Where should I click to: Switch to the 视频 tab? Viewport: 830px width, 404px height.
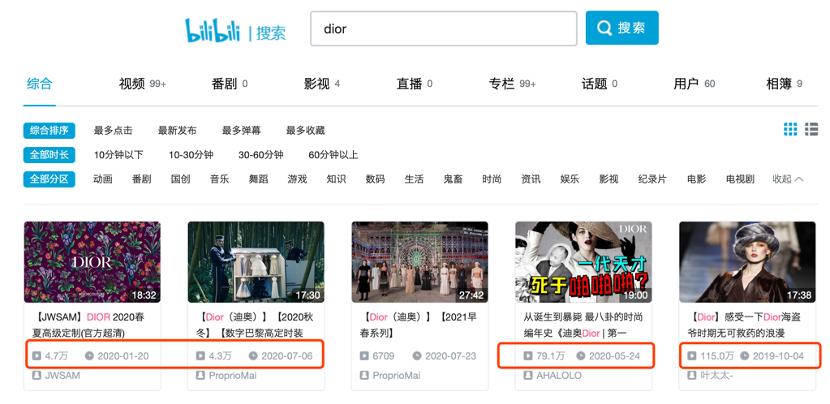pos(142,84)
